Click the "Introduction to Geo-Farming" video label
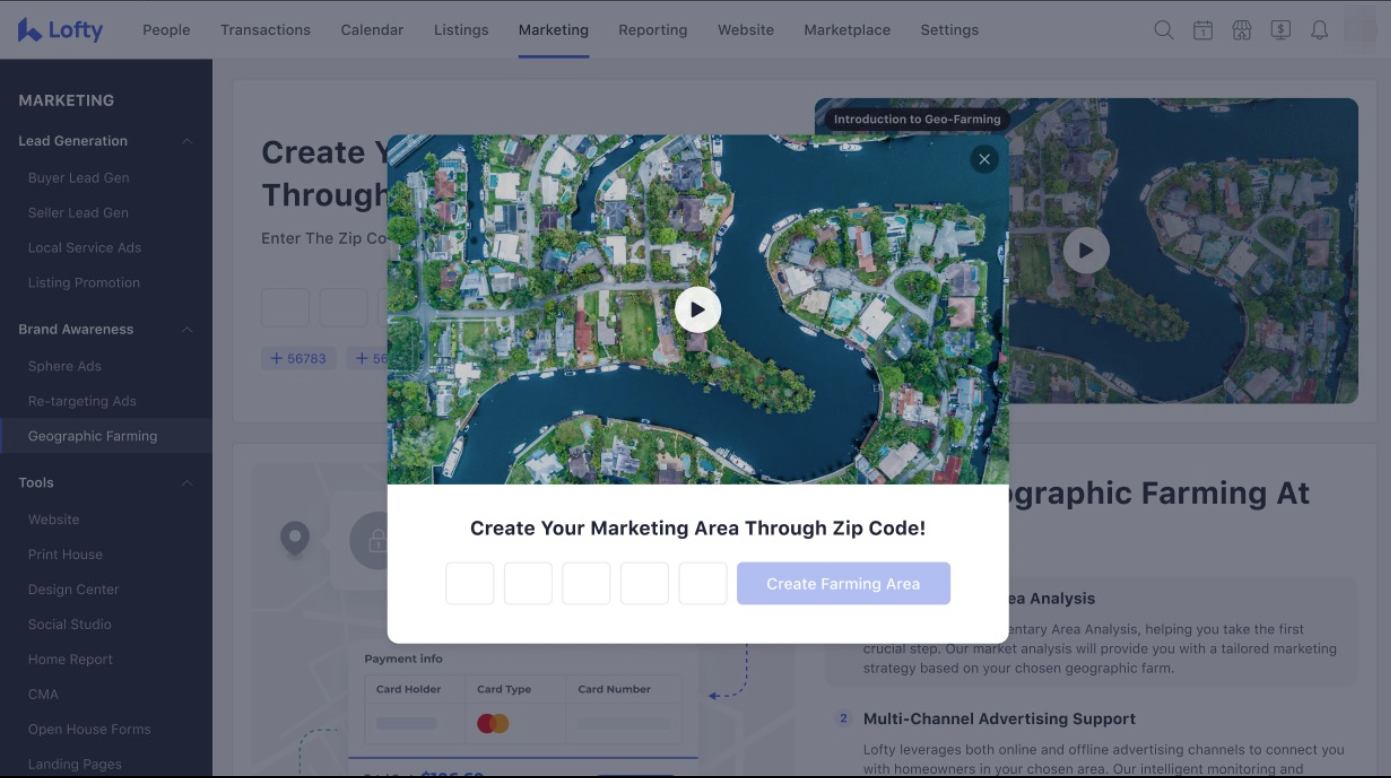 [917, 119]
